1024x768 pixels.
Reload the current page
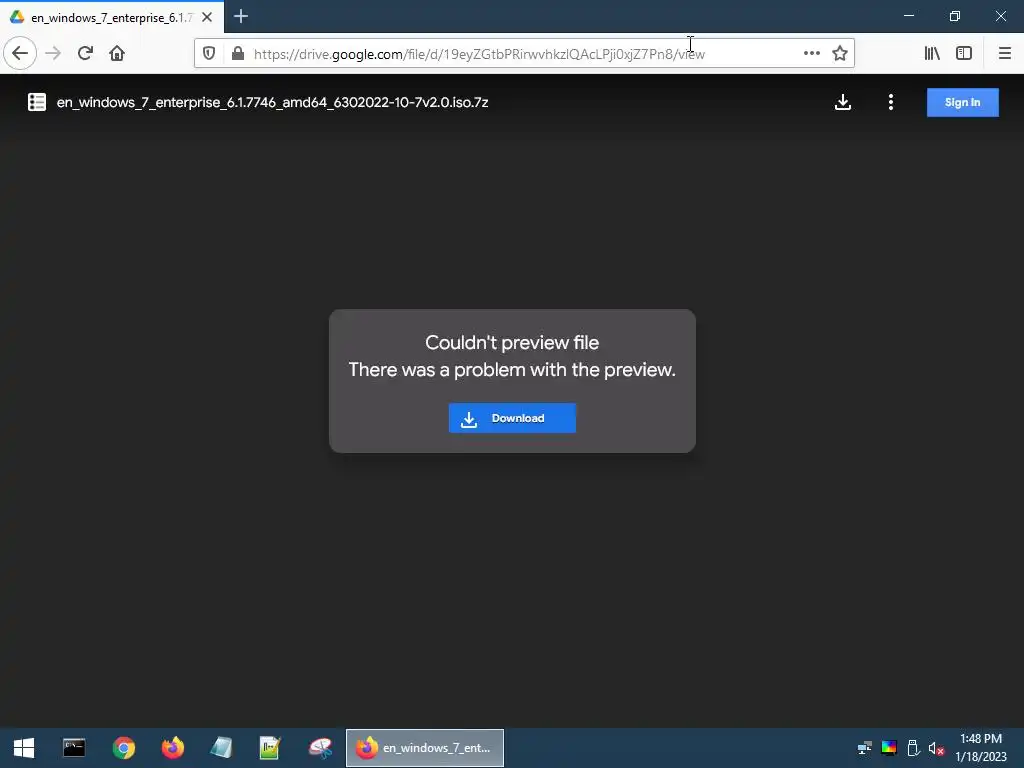point(85,53)
